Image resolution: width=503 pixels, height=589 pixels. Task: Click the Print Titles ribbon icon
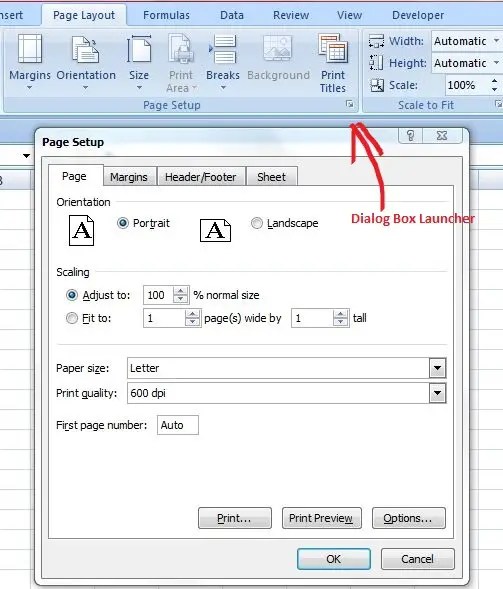[x=333, y=48]
